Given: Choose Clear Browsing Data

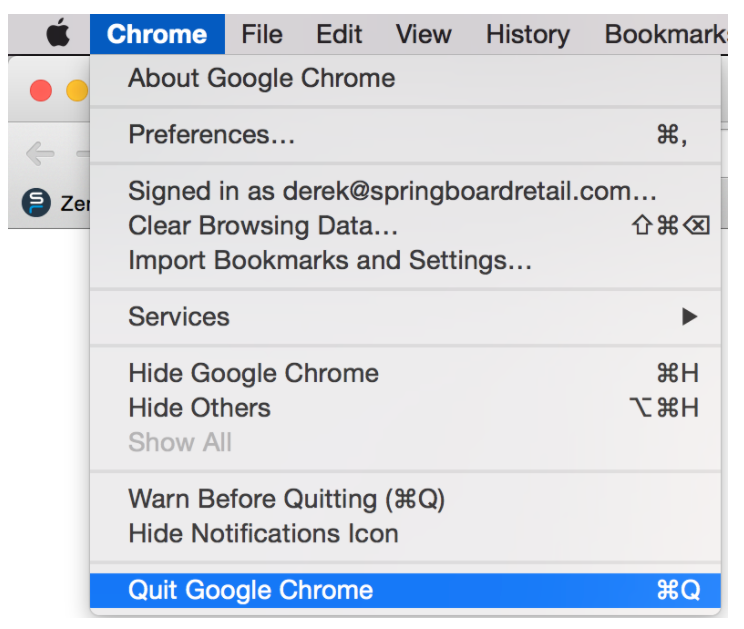Looking at the screenshot, I should click(263, 226).
